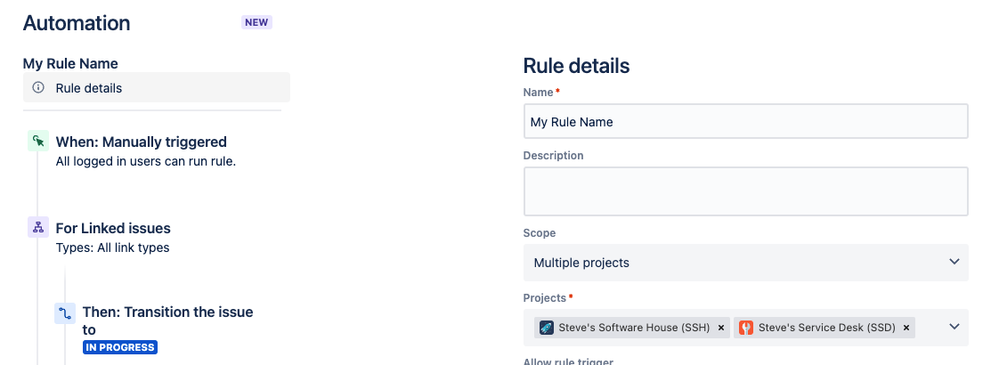Click 'All logged in users can run rule.'
The image size is (999, 365).
146,161
